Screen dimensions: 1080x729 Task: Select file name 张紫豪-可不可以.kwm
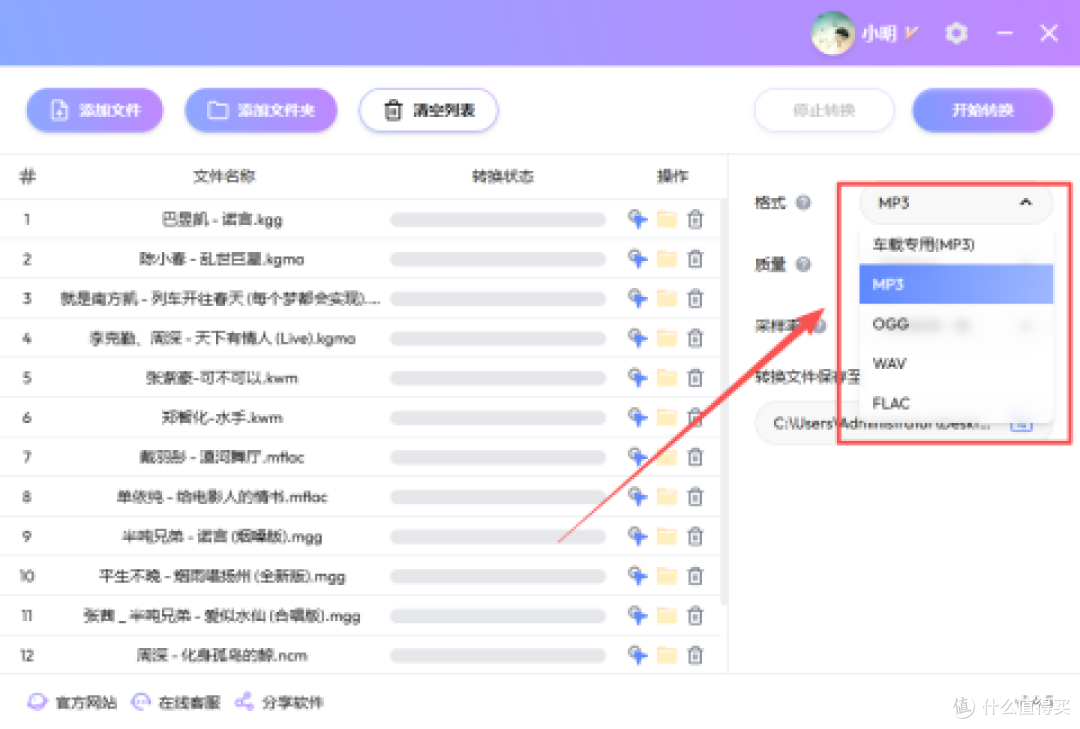click(x=222, y=378)
